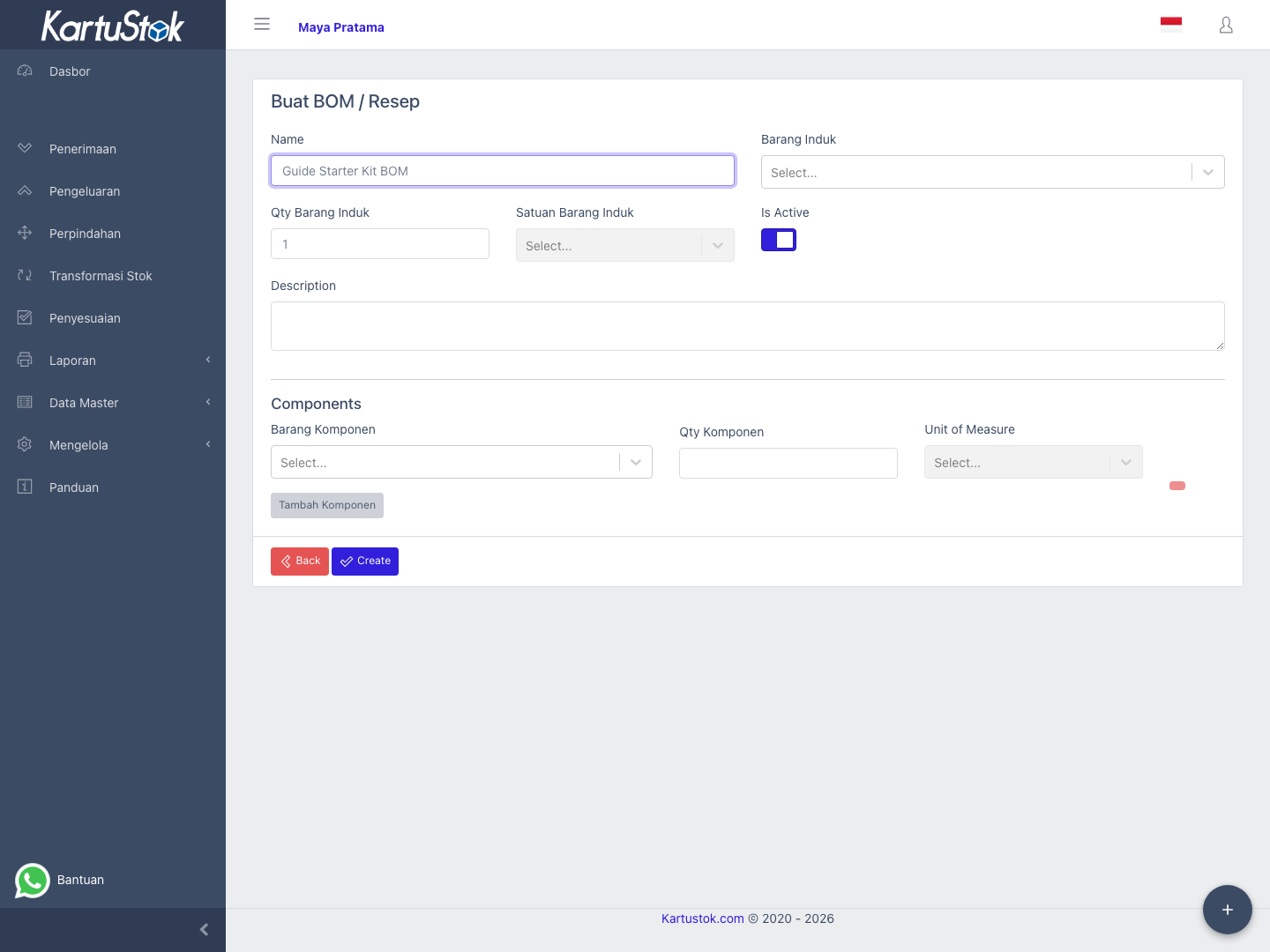Click the floating plus action button

(x=1228, y=910)
